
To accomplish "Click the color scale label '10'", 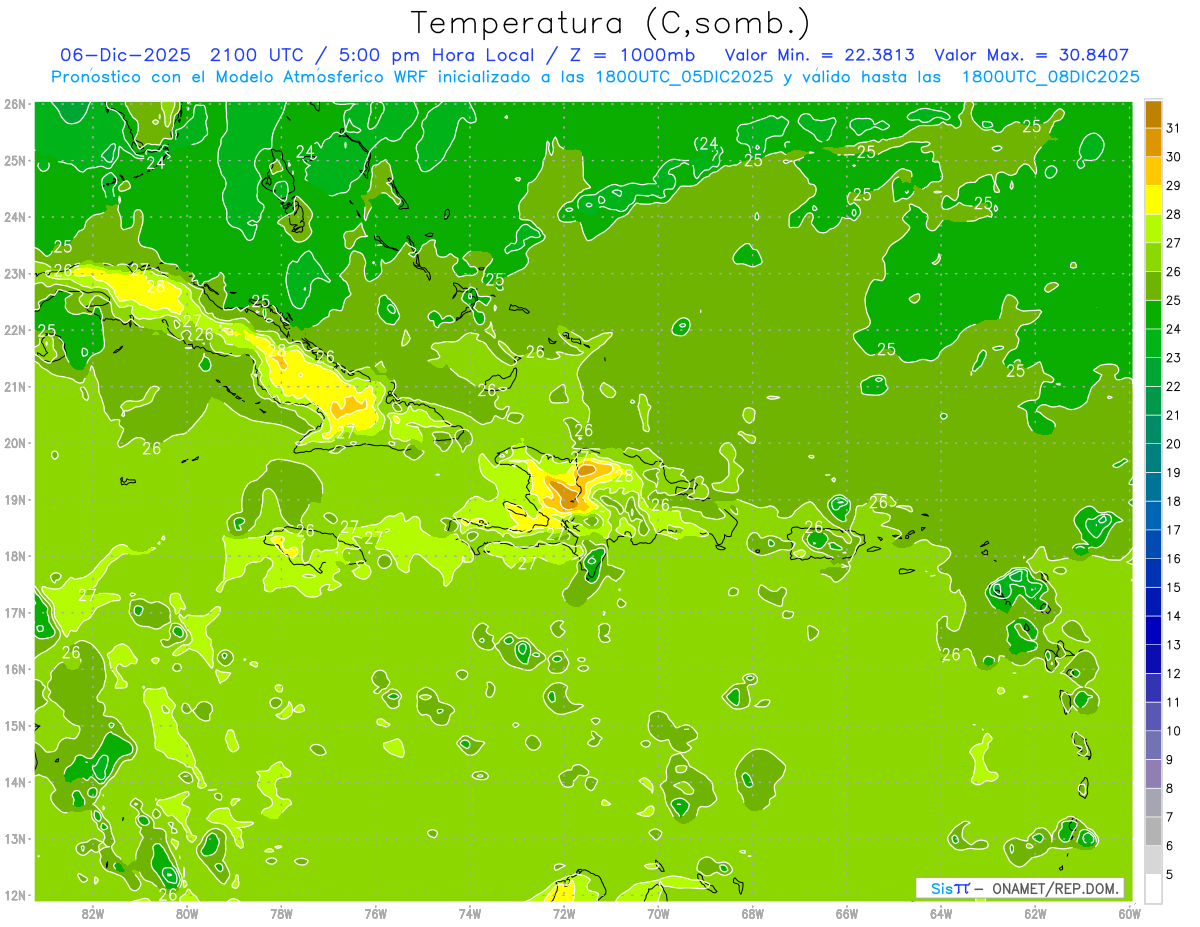I will point(1174,731).
